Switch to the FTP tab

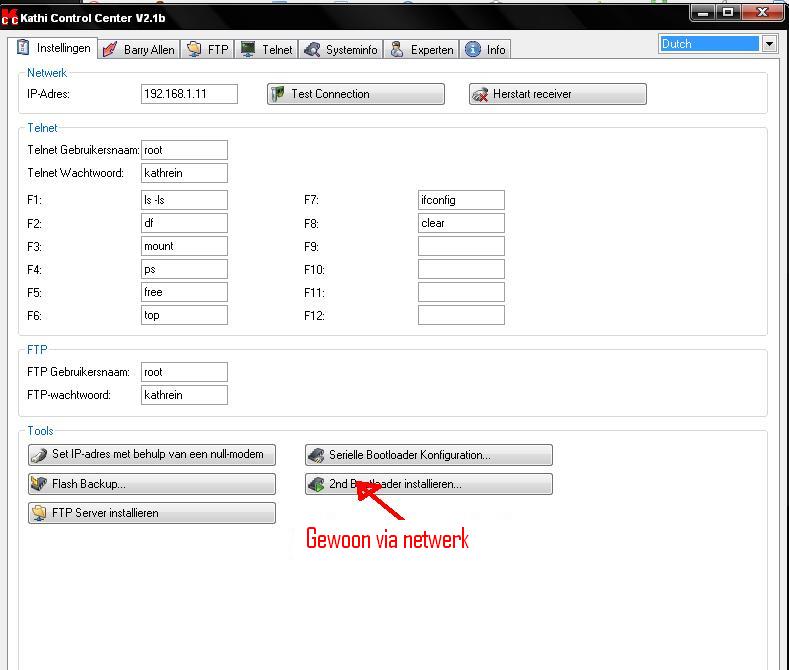click(207, 49)
